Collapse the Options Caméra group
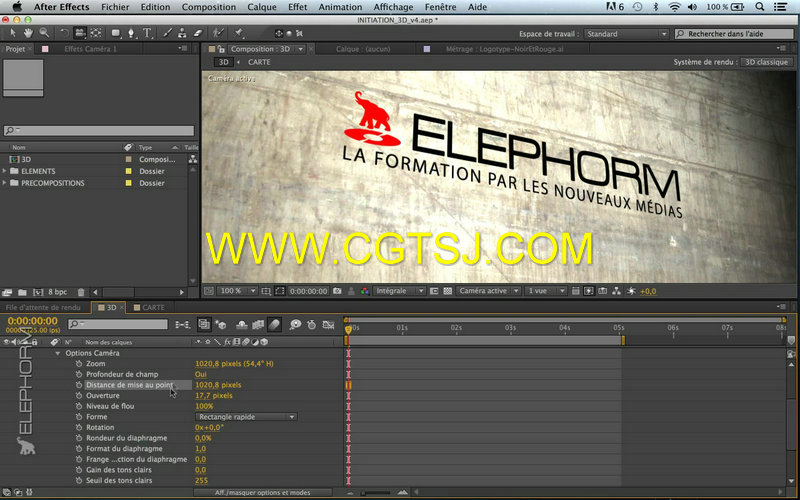 (58, 353)
